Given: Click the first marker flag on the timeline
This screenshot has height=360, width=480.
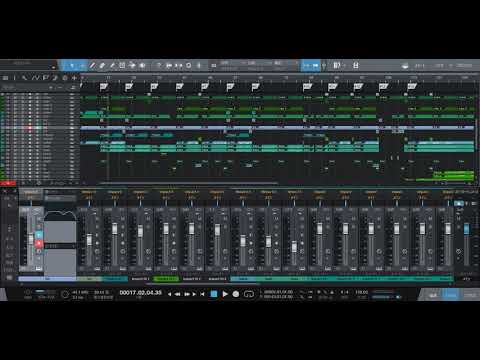Looking at the screenshot, I should pos(103,87).
